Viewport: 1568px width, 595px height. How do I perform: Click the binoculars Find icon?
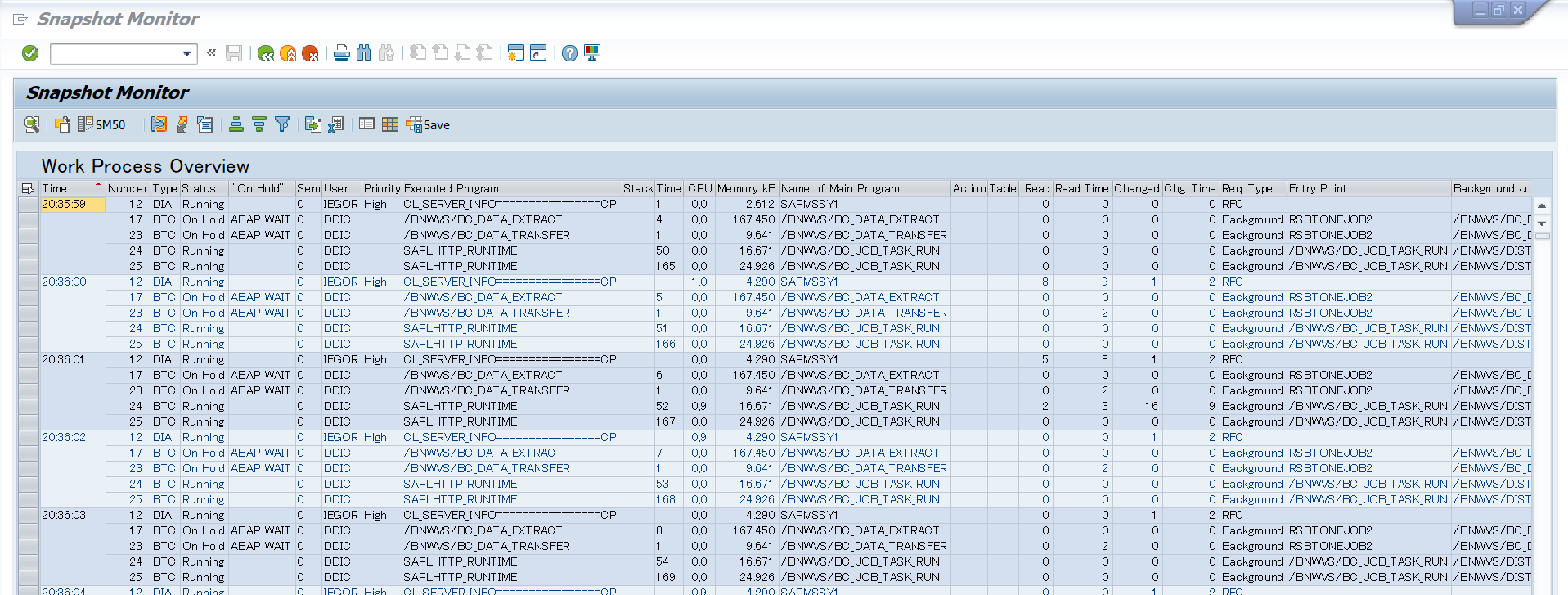pyautogui.click(x=364, y=53)
